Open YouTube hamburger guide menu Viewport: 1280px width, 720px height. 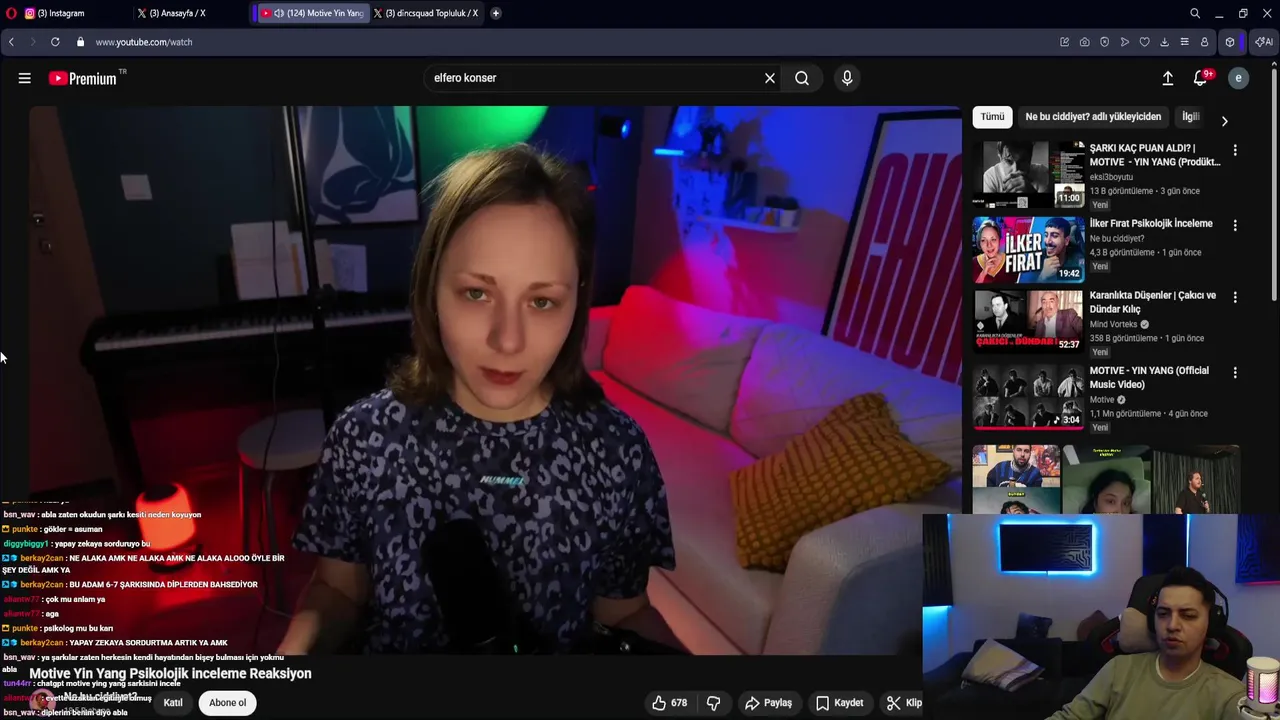tap(24, 78)
